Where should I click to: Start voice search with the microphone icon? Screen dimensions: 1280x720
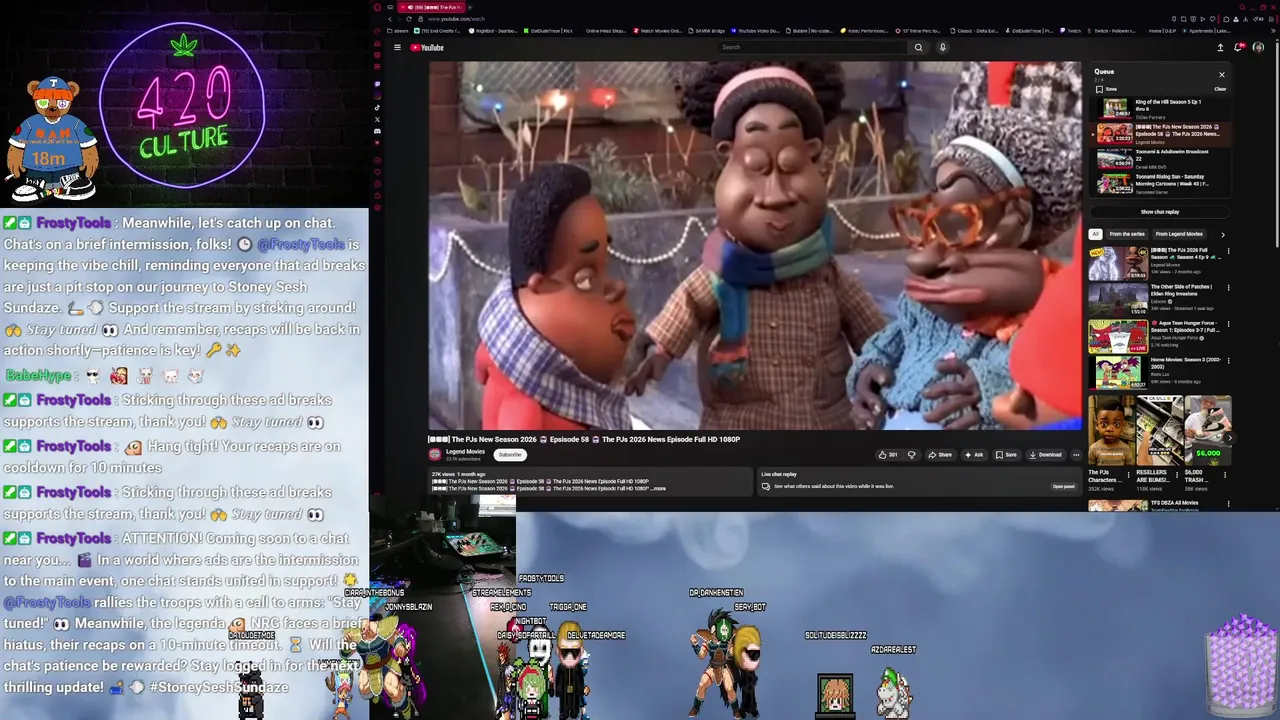[x=942, y=47]
